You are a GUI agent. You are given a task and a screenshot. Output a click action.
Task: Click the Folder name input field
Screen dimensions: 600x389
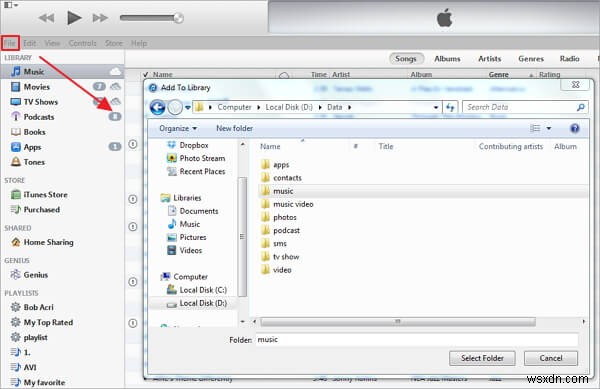coord(416,340)
